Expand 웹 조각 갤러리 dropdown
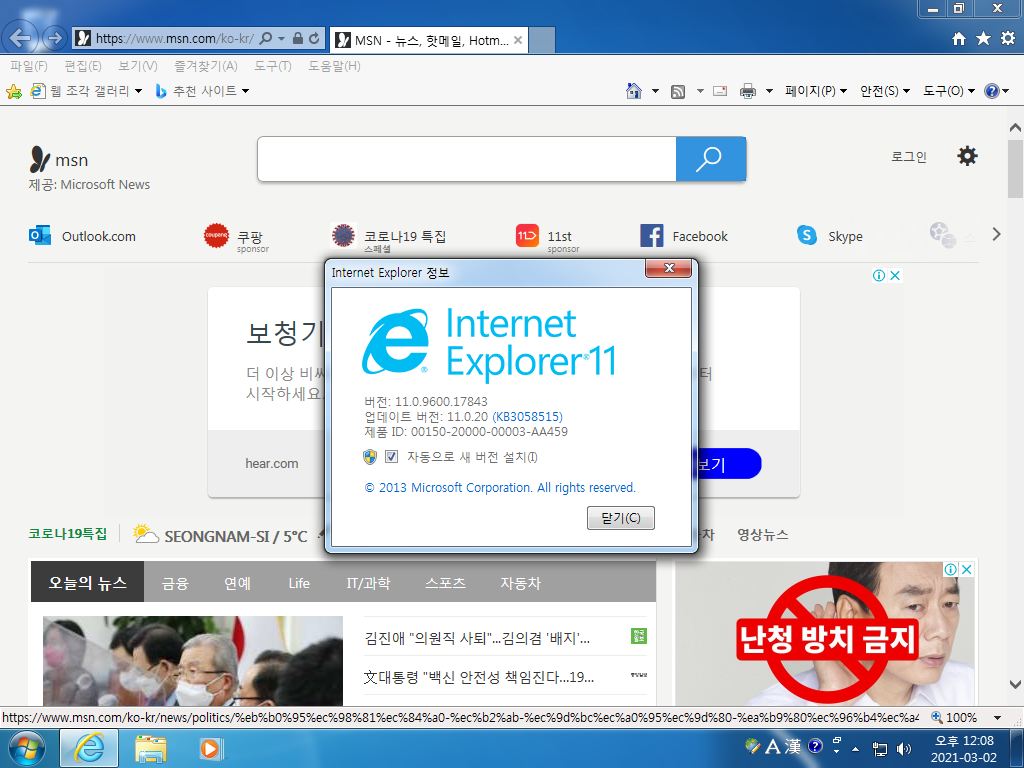Viewport: 1024px width, 768px height. tap(138, 91)
